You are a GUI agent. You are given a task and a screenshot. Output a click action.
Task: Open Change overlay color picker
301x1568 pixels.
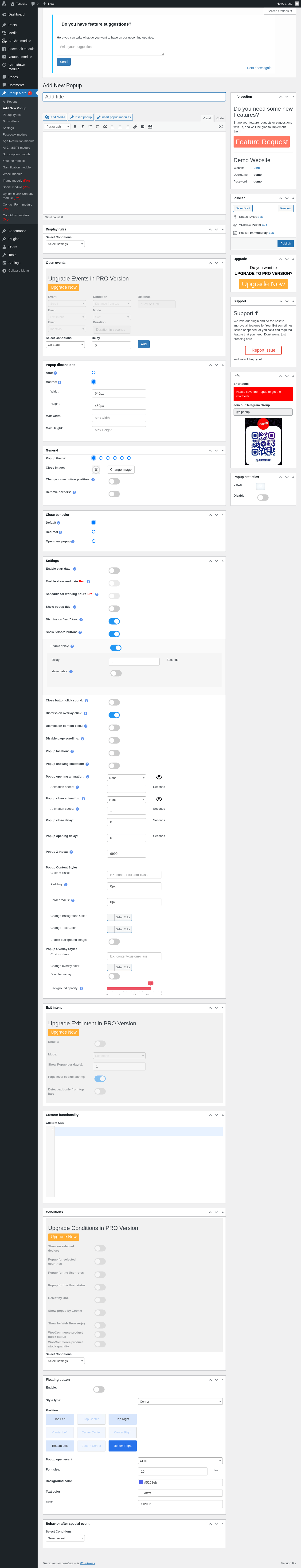point(119,967)
